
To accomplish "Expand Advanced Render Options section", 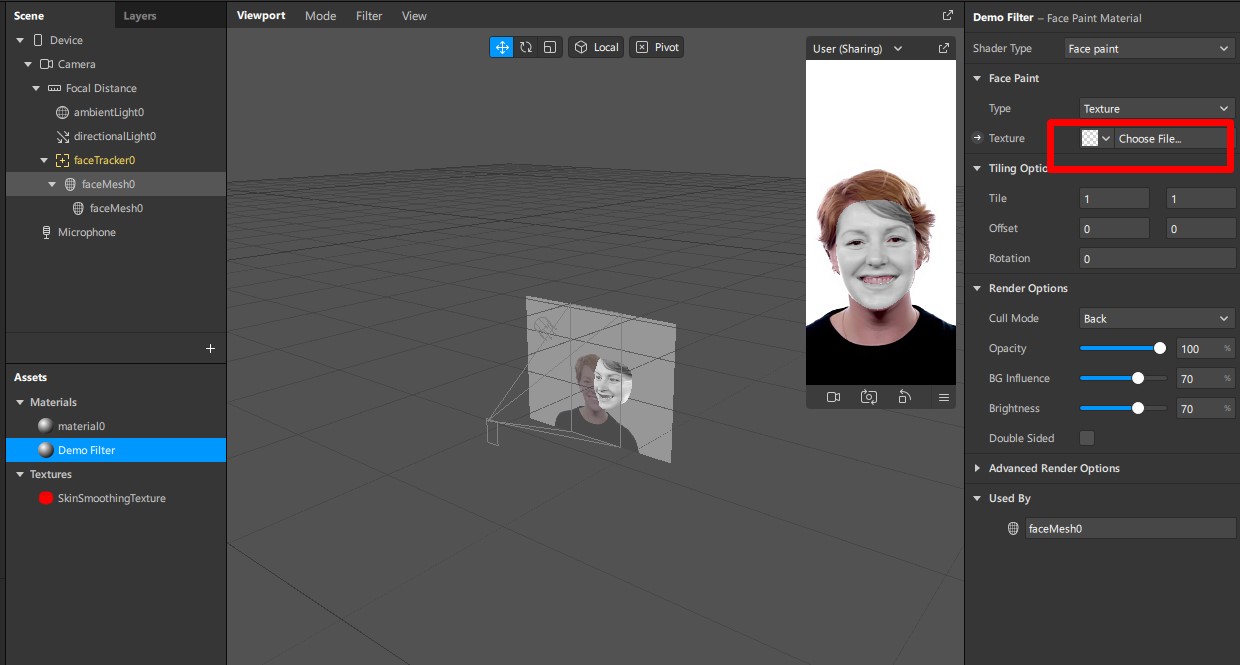I will click(977, 468).
